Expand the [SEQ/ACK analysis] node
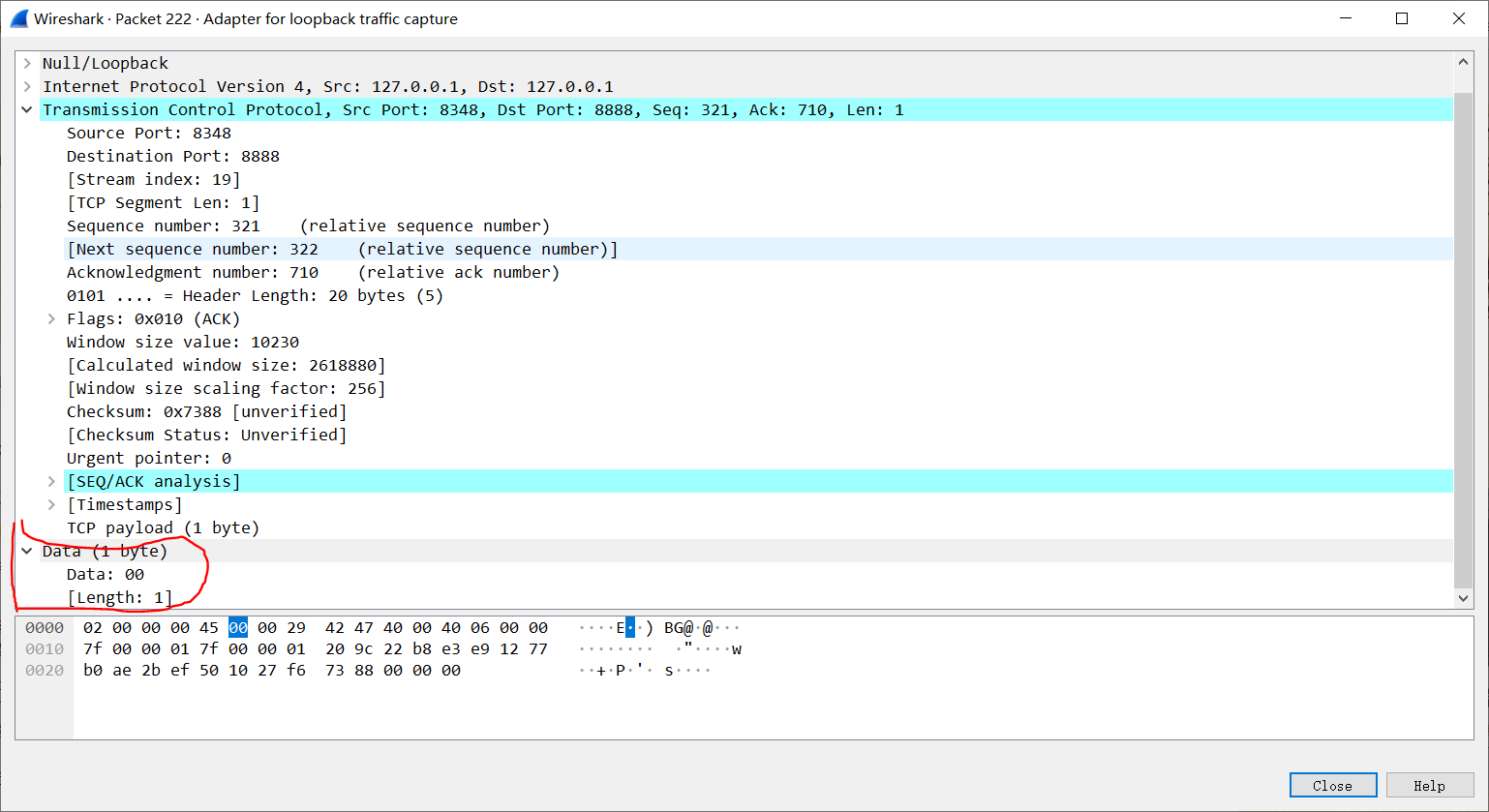 click(51, 481)
